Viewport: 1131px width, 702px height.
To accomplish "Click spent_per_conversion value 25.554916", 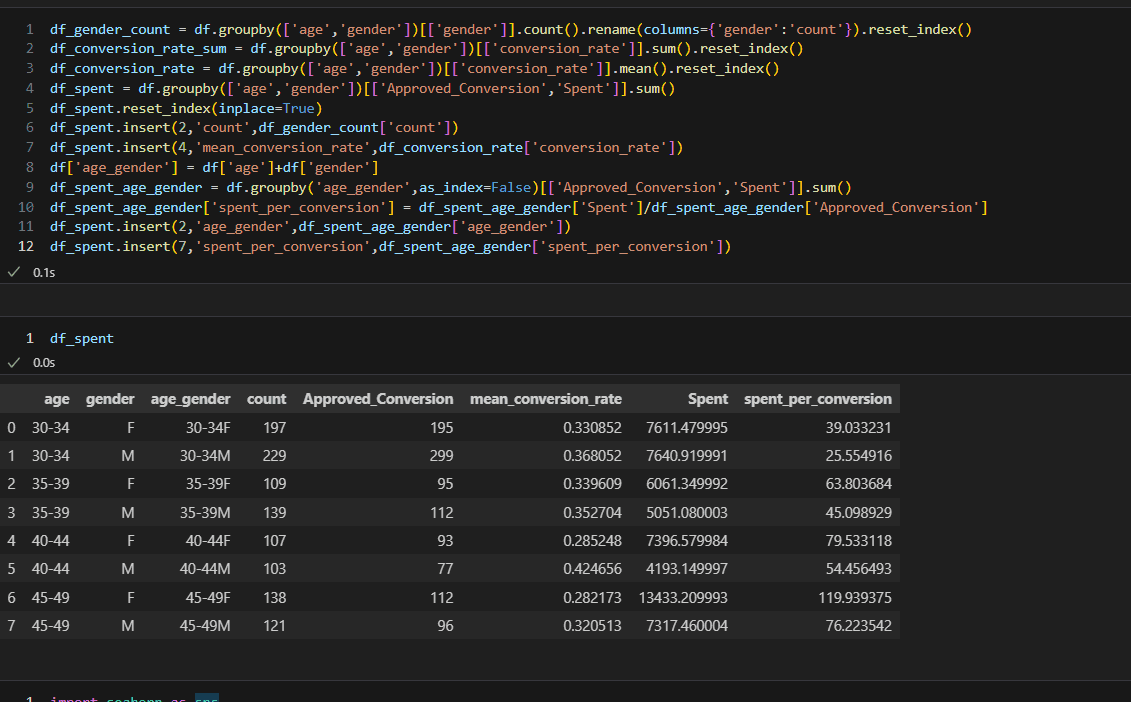I will tap(858, 456).
